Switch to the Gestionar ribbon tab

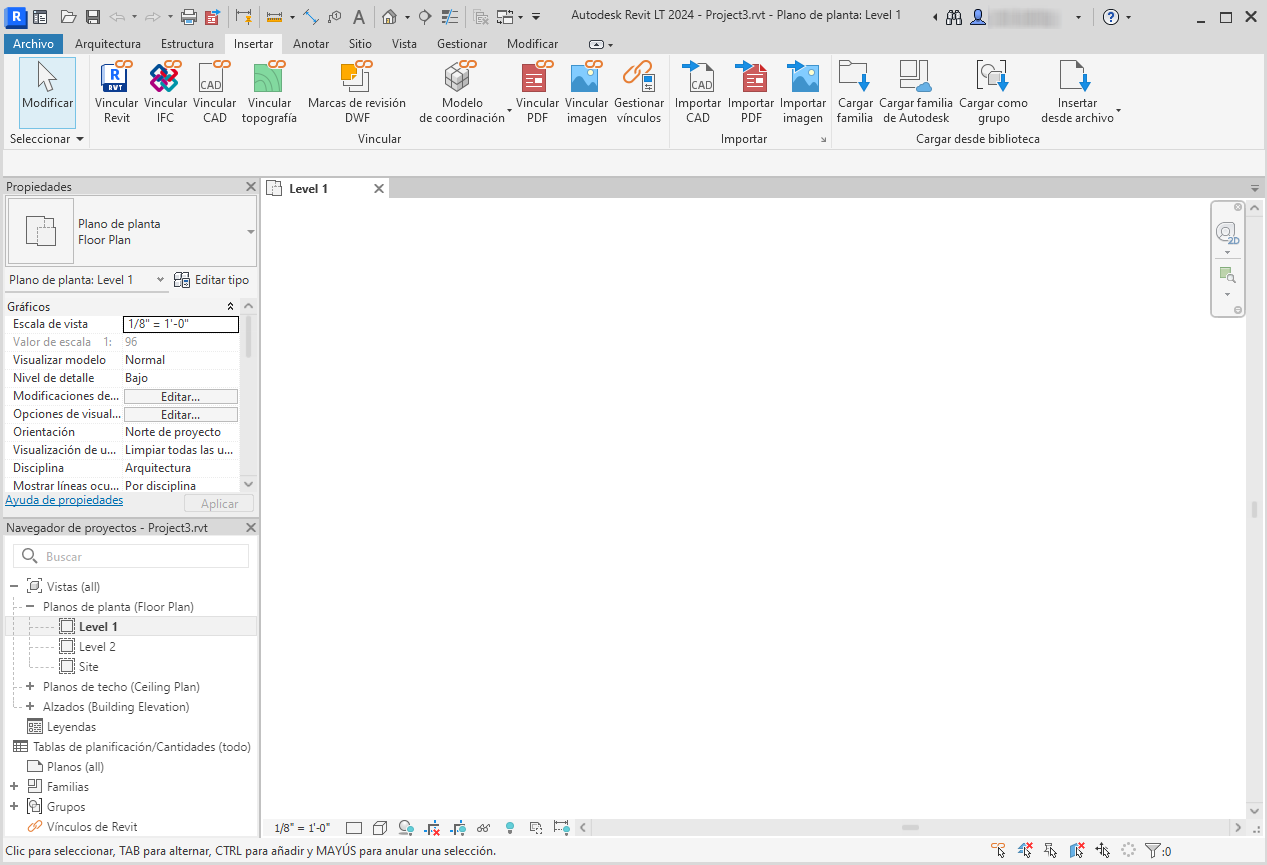(x=462, y=44)
